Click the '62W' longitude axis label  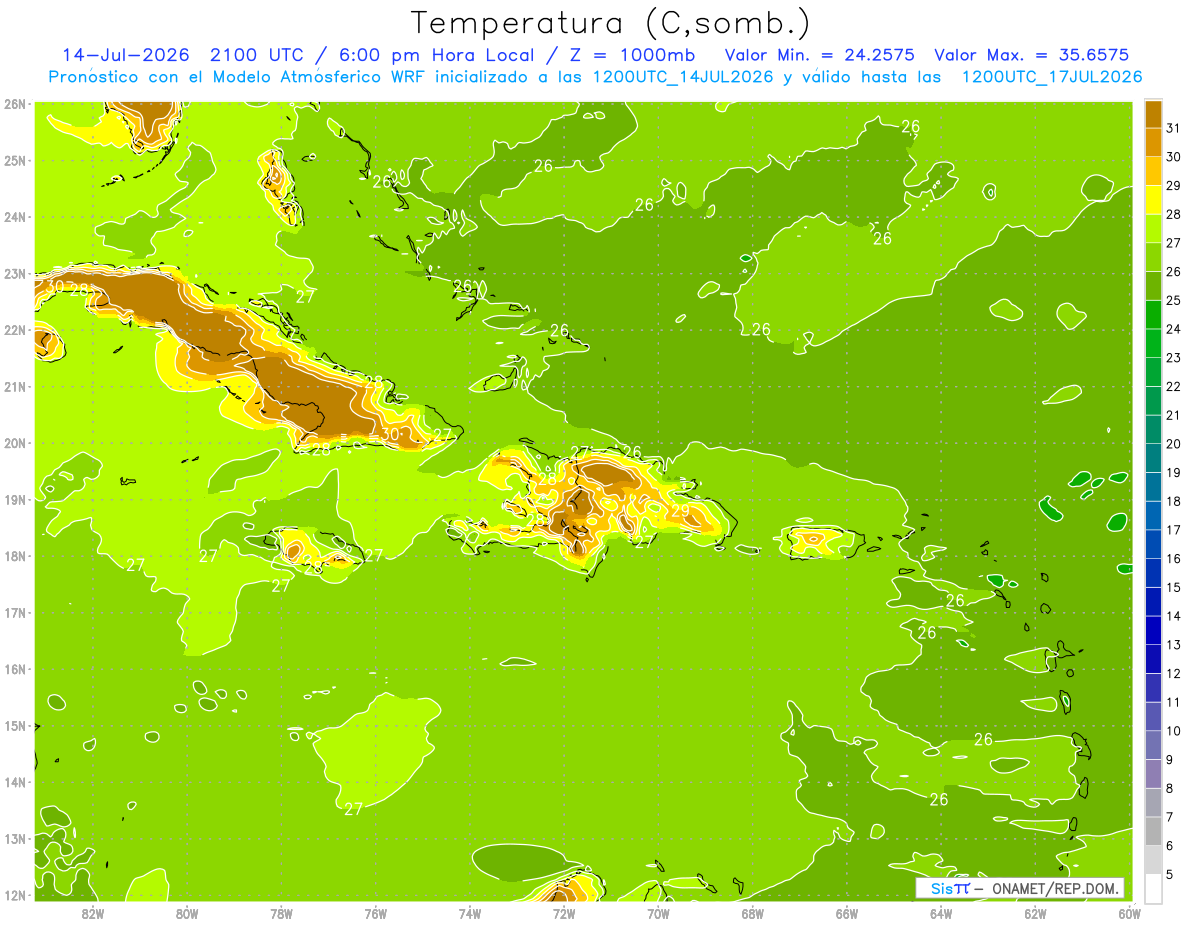(1035, 914)
